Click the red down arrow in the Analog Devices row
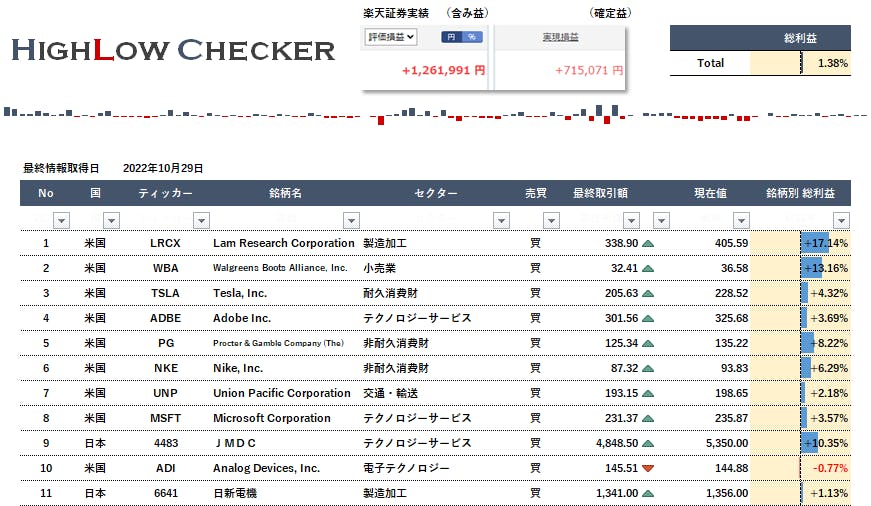Viewport: 871px width, 506px height. point(648,468)
